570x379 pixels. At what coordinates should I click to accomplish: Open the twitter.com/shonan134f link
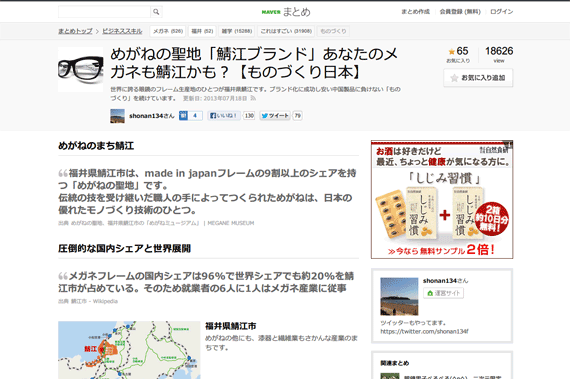tap(424, 331)
